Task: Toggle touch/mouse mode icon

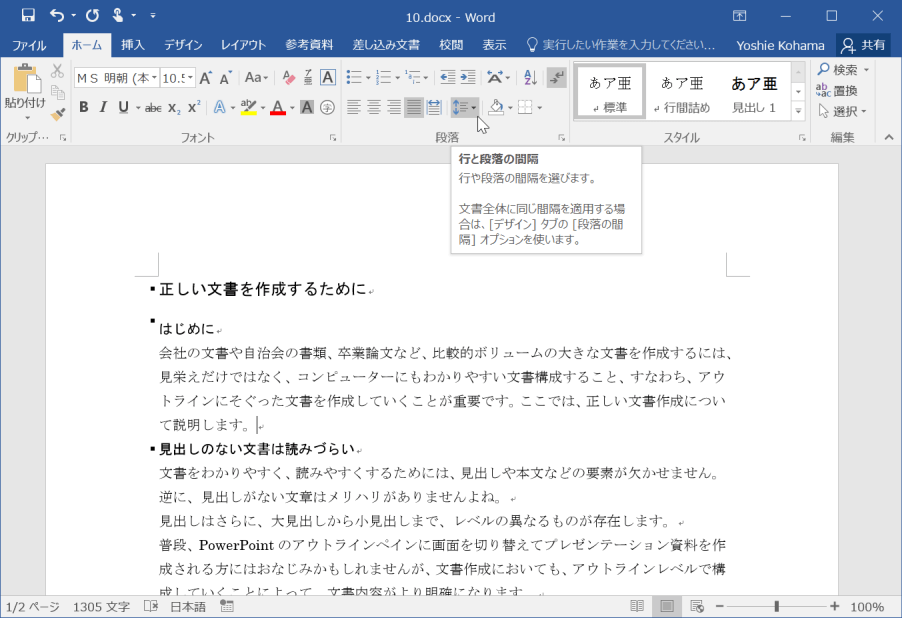Action: pyautogui.click(x=118, y=16)
